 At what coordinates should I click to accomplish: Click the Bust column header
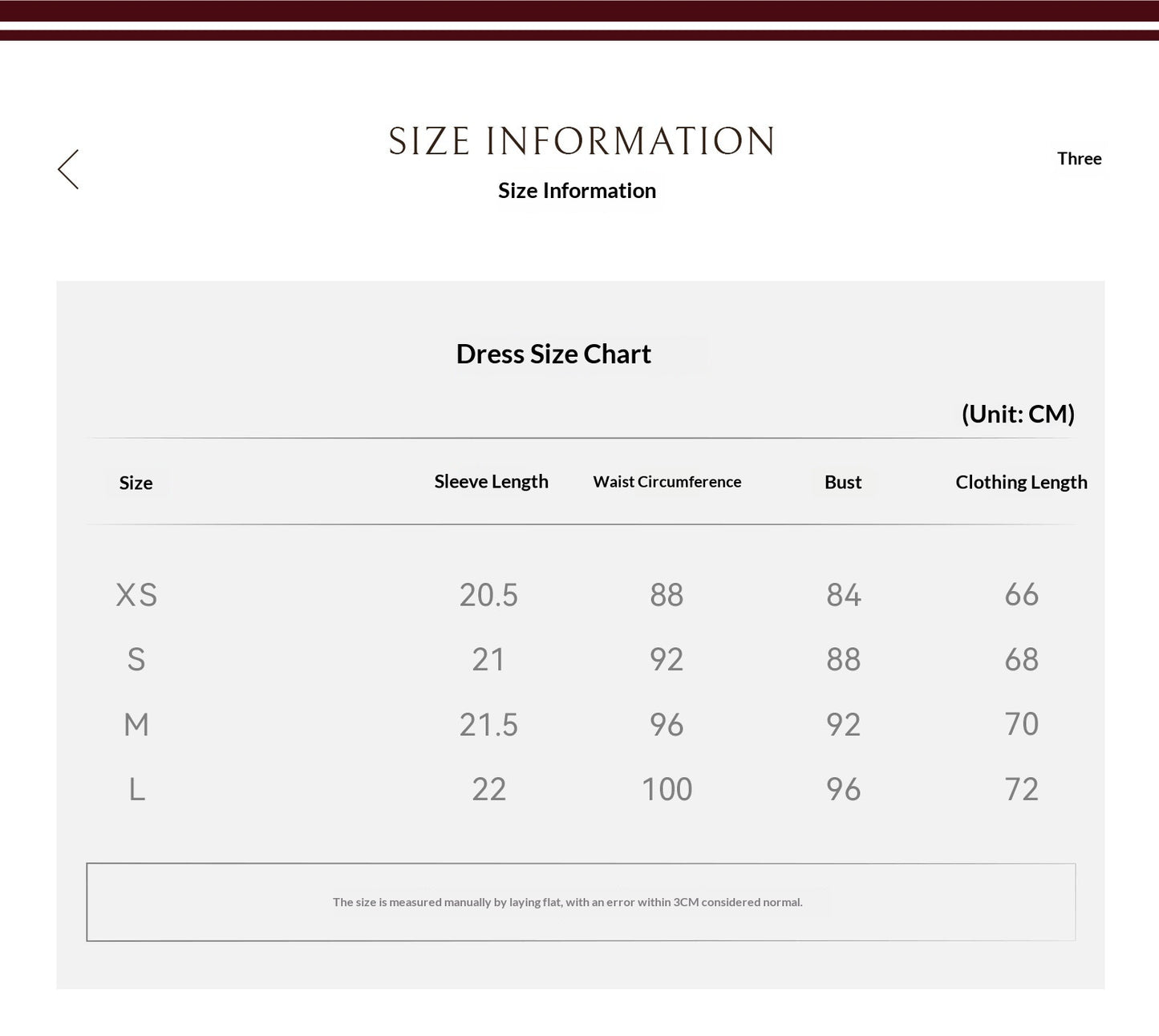point(843,482)
